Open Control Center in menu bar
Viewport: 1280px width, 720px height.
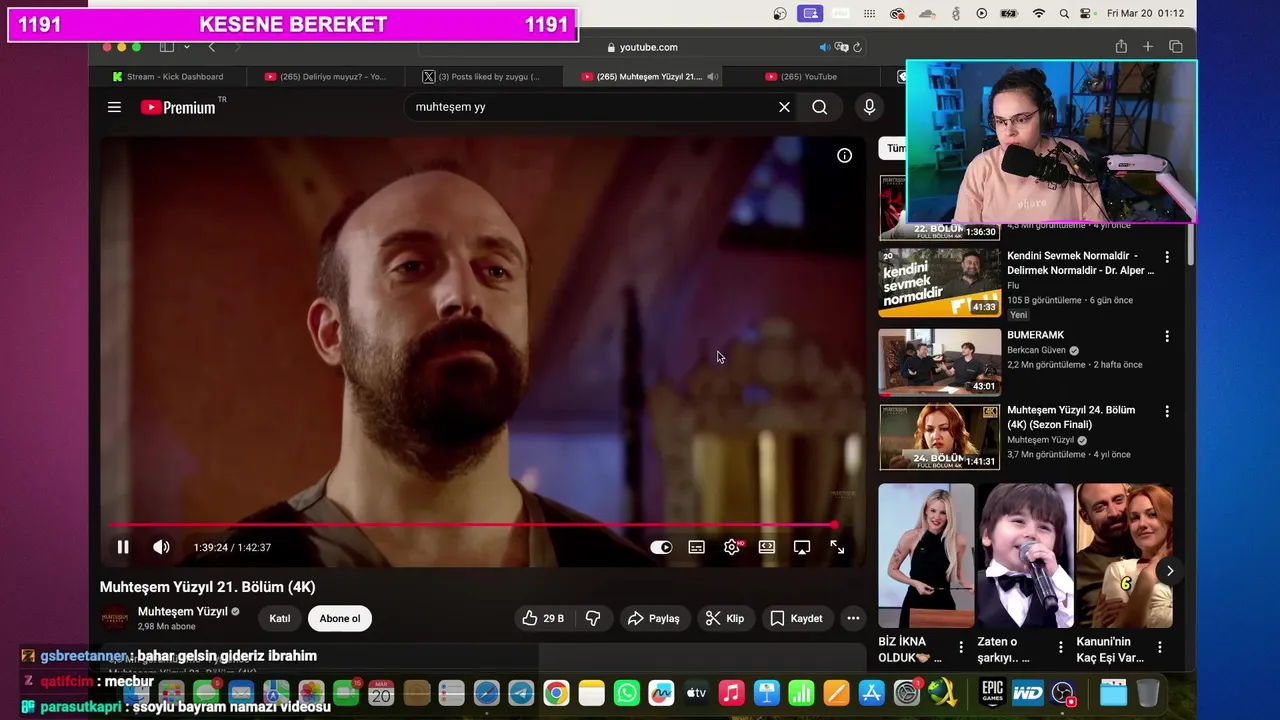(x=1086, y=13)
